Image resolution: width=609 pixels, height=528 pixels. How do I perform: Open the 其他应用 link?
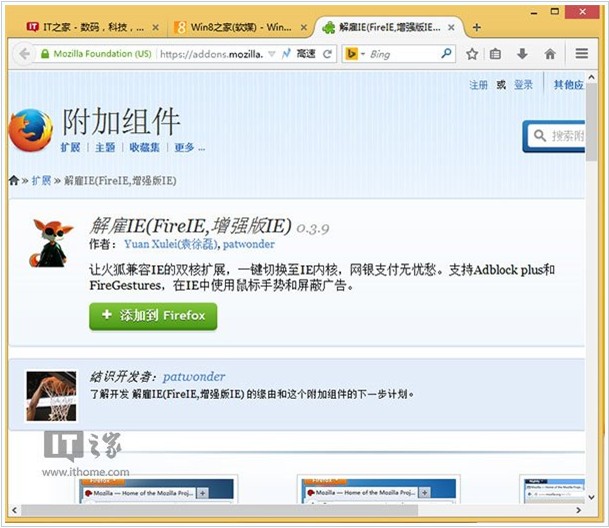(569, 85)
